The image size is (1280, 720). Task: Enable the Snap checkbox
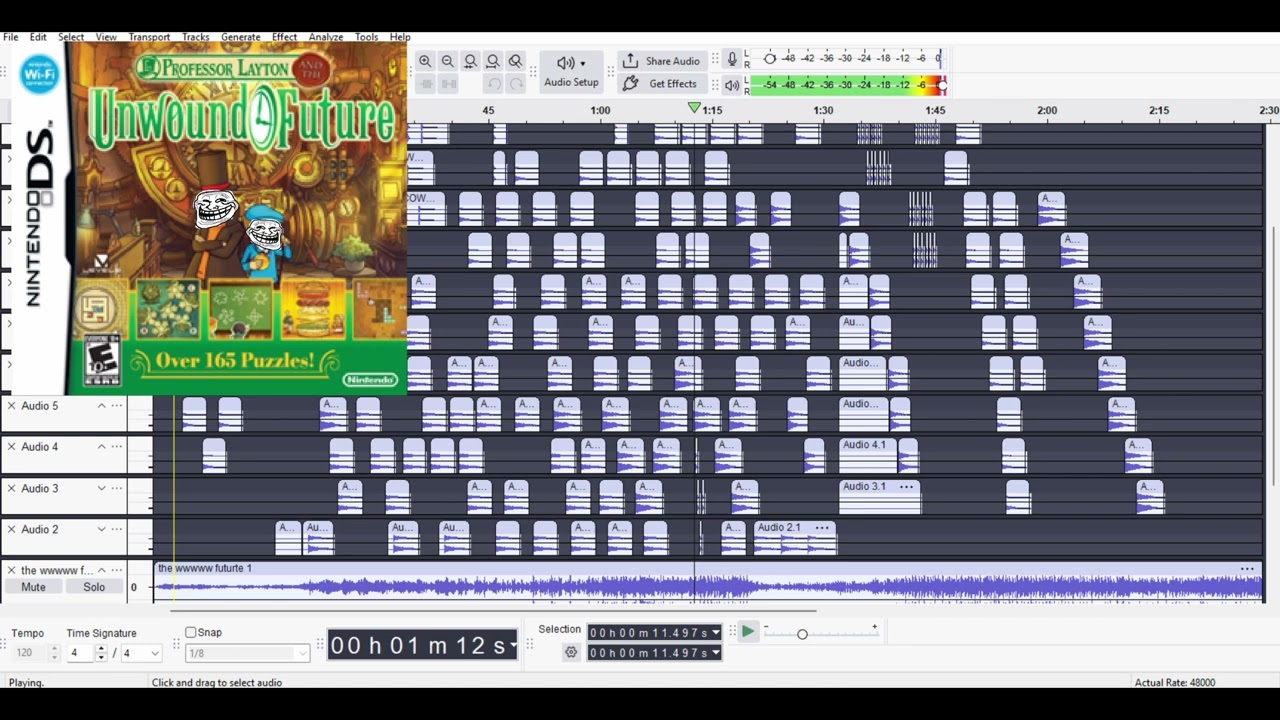(191, 632)
